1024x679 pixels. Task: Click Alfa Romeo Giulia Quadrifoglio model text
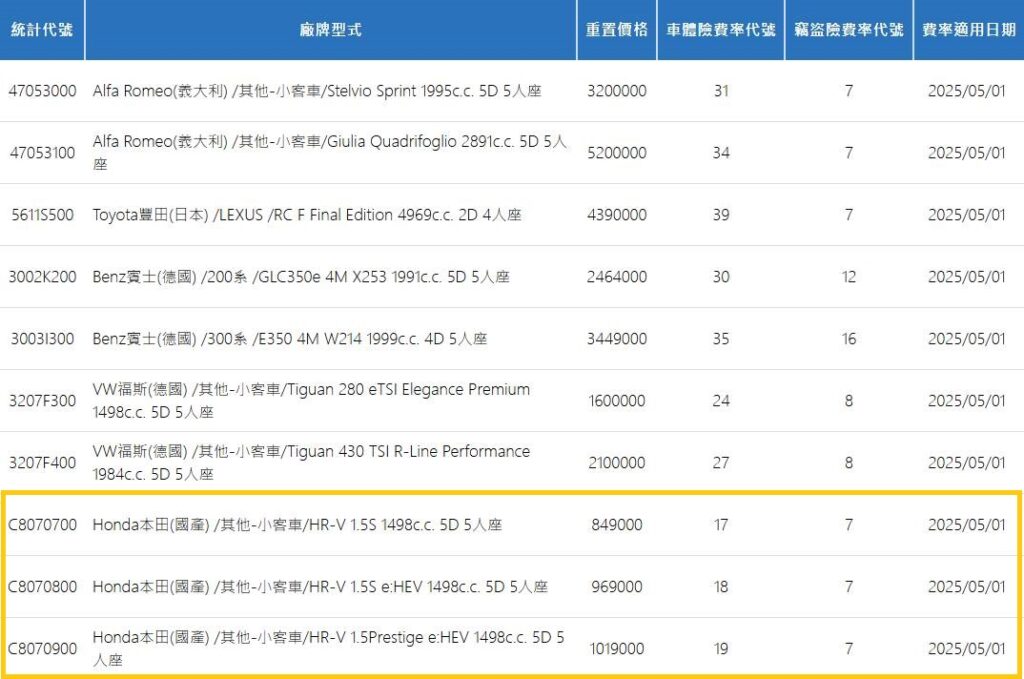point(330,153)
